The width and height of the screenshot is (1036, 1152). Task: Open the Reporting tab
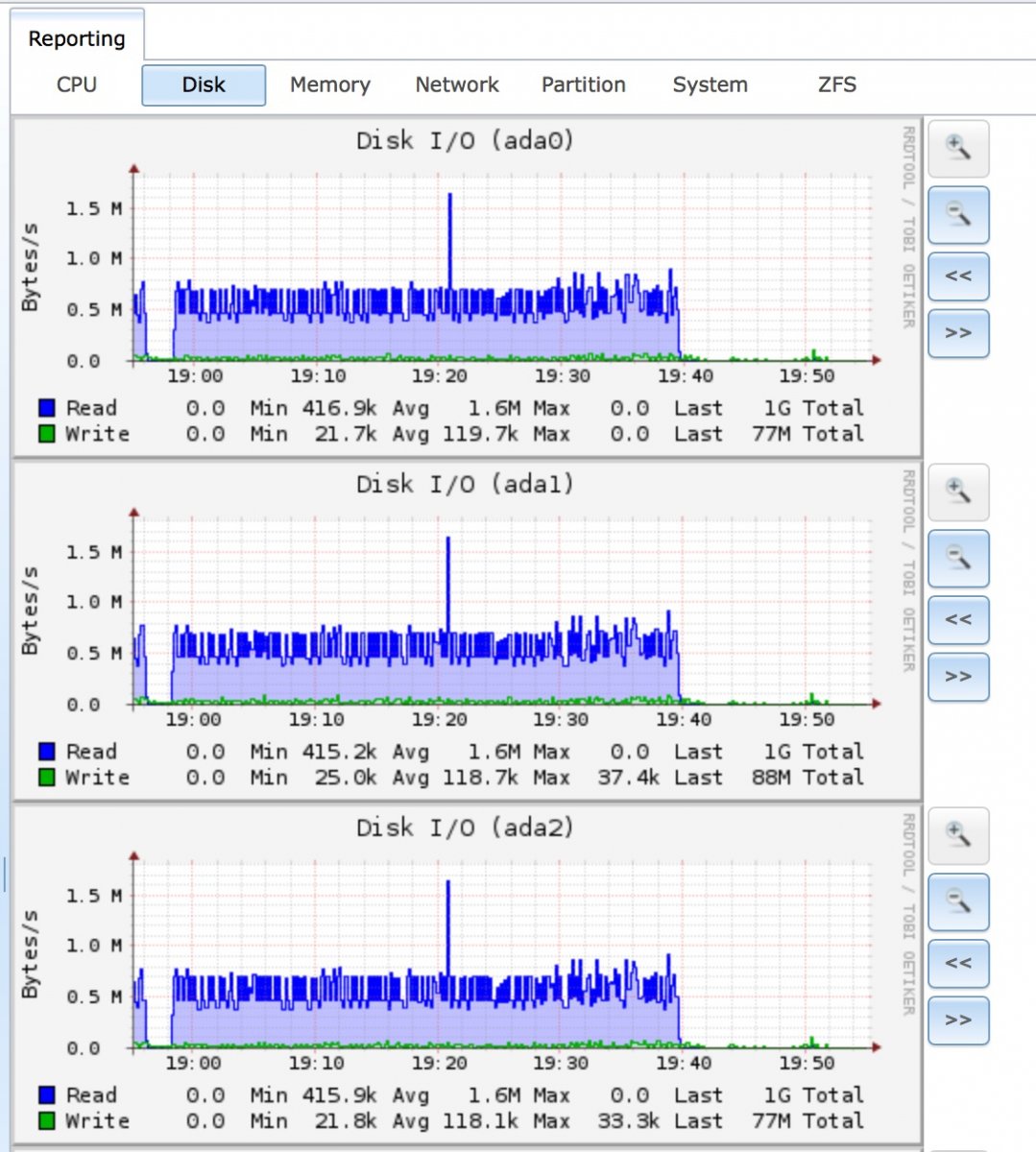[x=77, y=38]
